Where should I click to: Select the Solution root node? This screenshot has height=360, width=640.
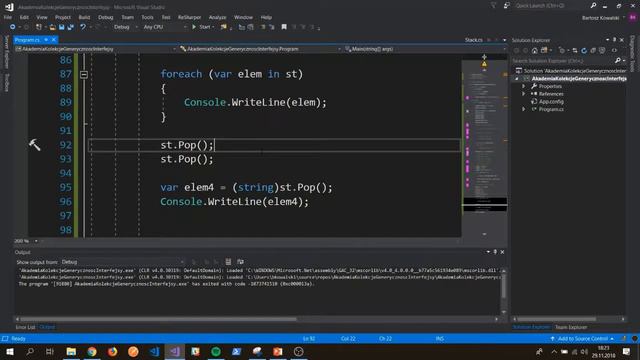pyautogui.click(x=571, y=71)
